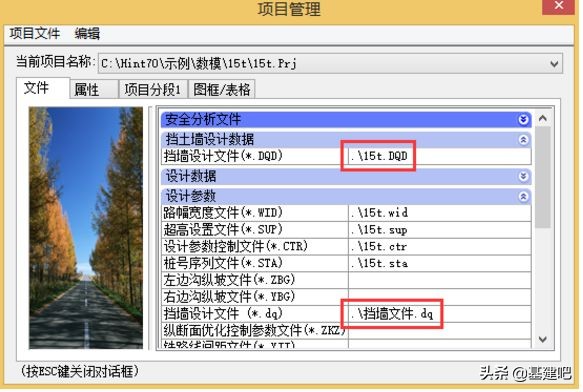Click the empty 右边沟纵坡文件 value cell
The width and height of the screenshot is (583, 392).
[x=439, y=297]
